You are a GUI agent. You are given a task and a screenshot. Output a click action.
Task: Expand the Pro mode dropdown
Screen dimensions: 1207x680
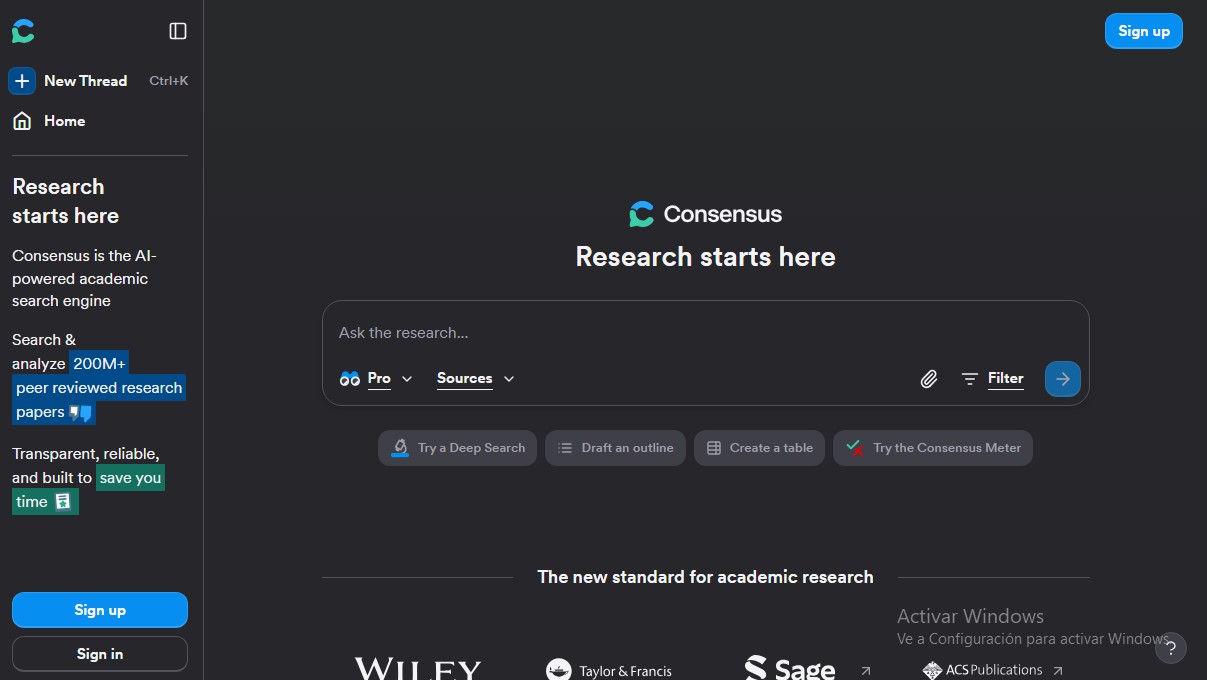point(407,379)
